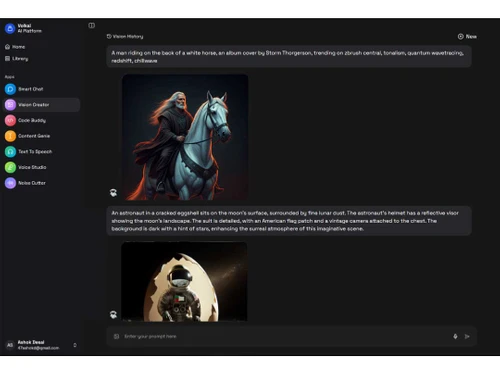
Task: Click the bot avatar beside astronaut image
Action: [113, 314]
